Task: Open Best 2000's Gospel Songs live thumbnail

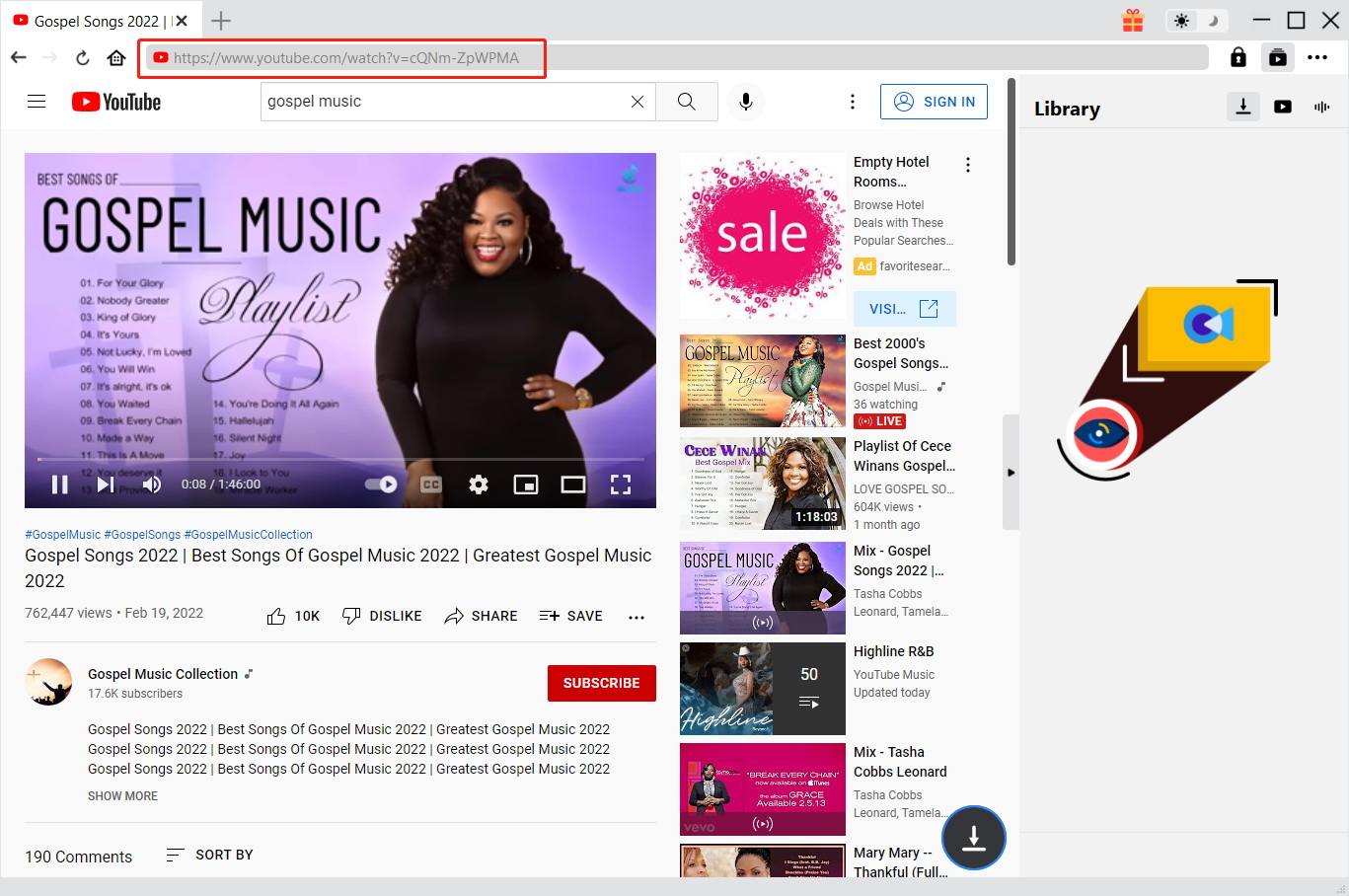Action: [x=763, y=381]
